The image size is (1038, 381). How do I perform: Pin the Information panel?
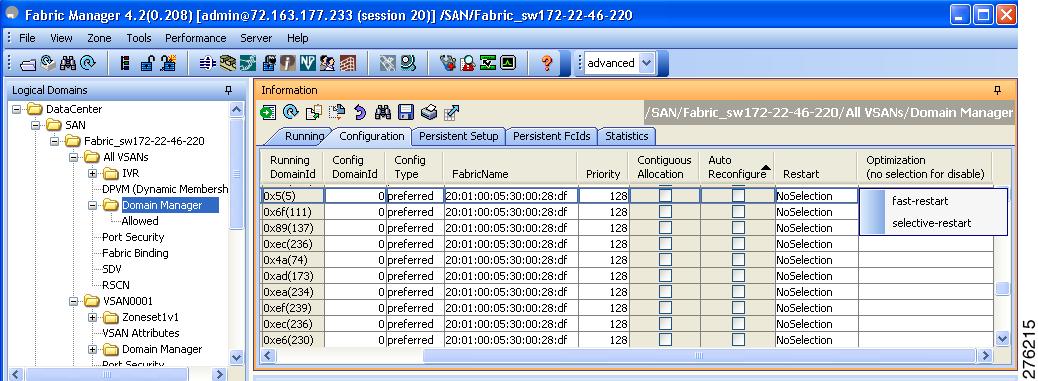point(998,91)
